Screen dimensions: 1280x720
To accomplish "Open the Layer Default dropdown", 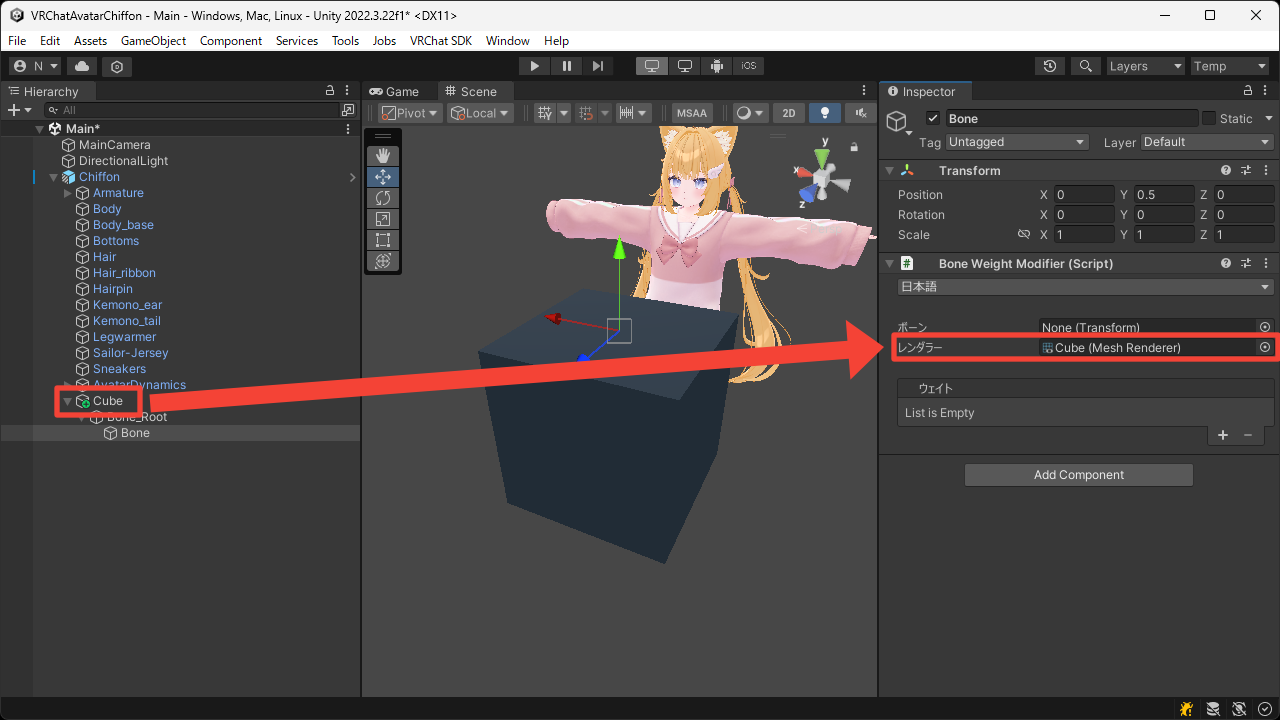I will click(x=1208, y=142).
